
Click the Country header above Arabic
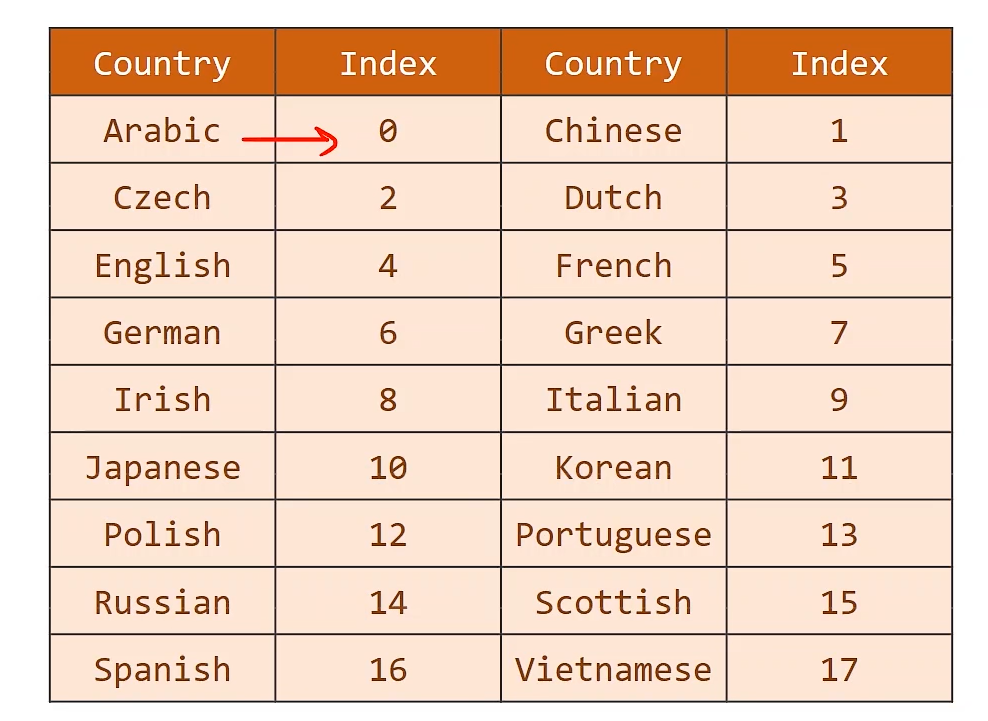pyautogui.click(x=162, y=64)
